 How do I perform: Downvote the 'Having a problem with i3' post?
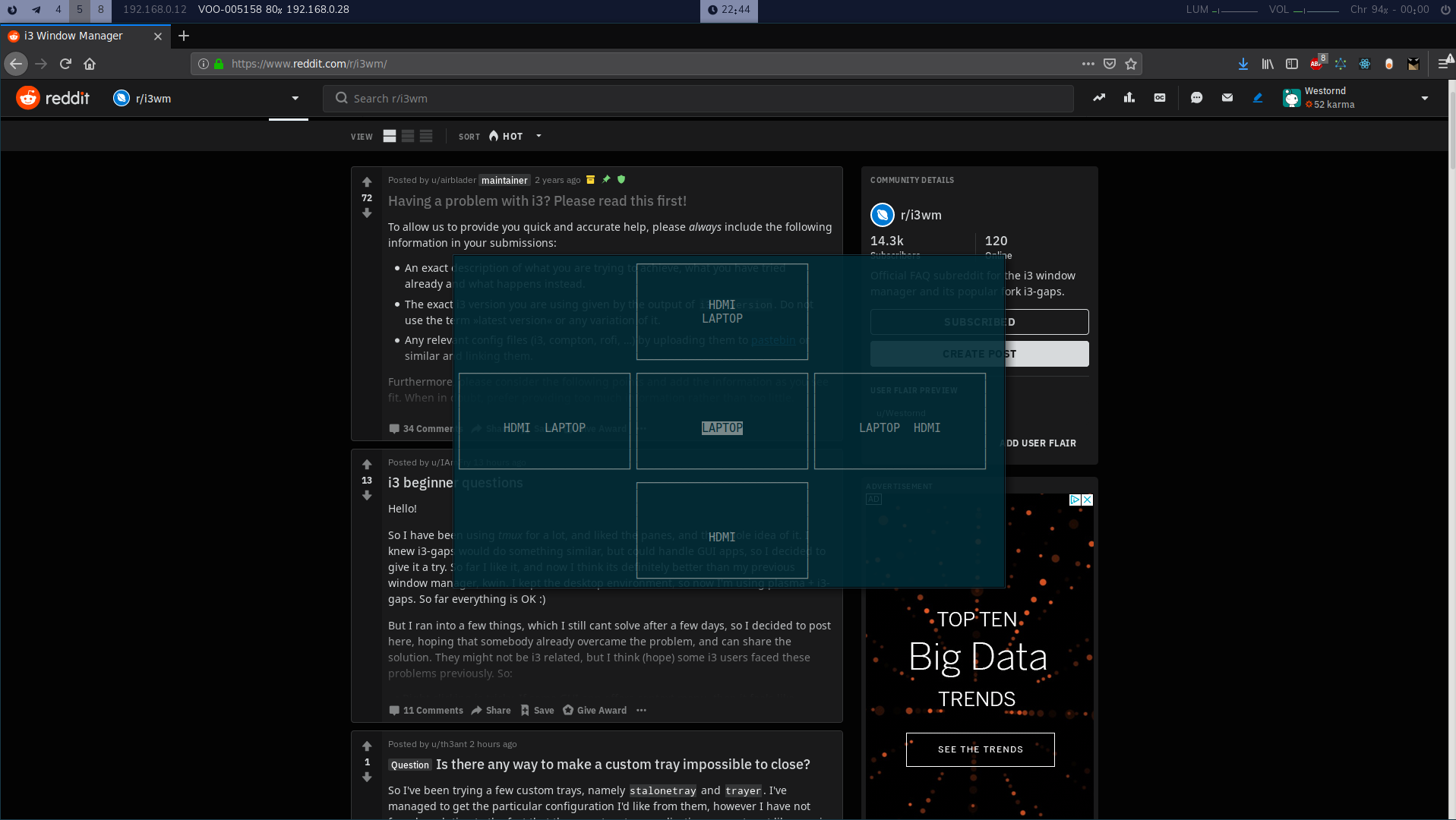(x=367, y=213)
